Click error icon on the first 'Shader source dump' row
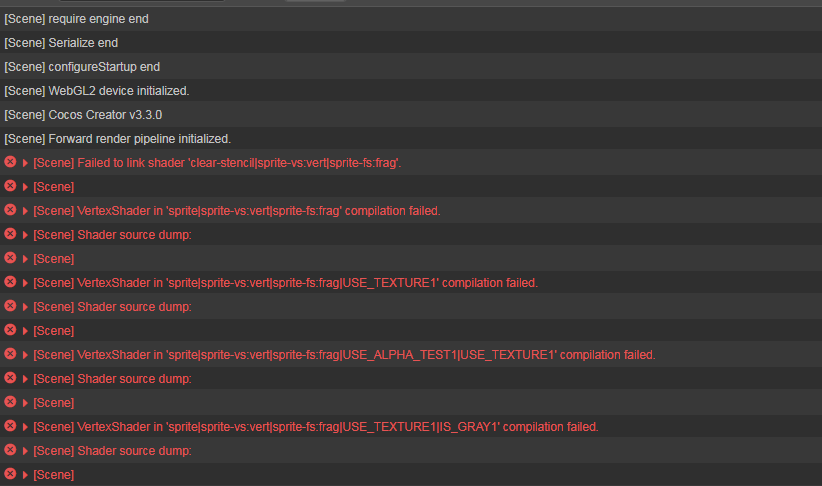 pos(10,234)
